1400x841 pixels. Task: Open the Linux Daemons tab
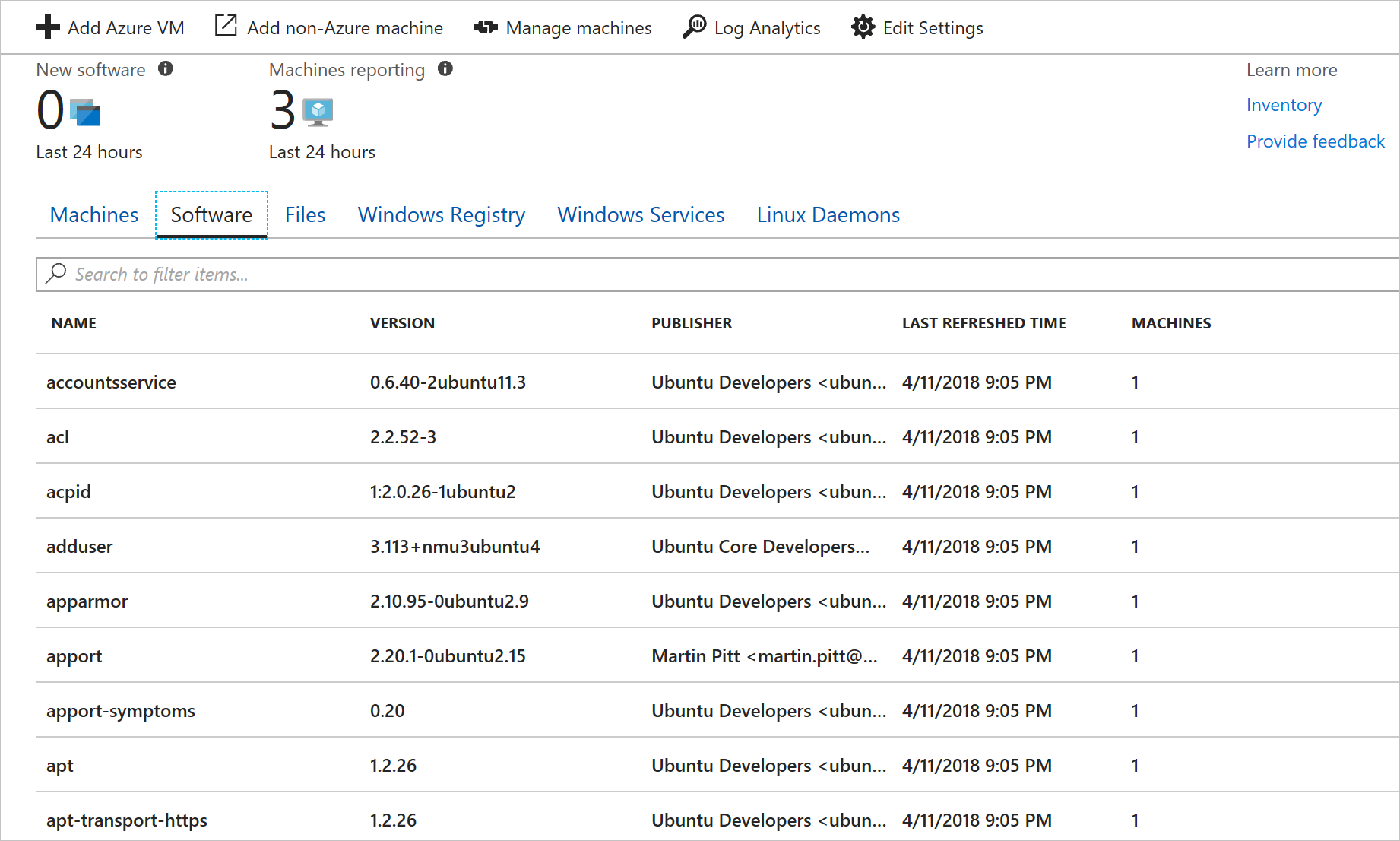point(827,214)
